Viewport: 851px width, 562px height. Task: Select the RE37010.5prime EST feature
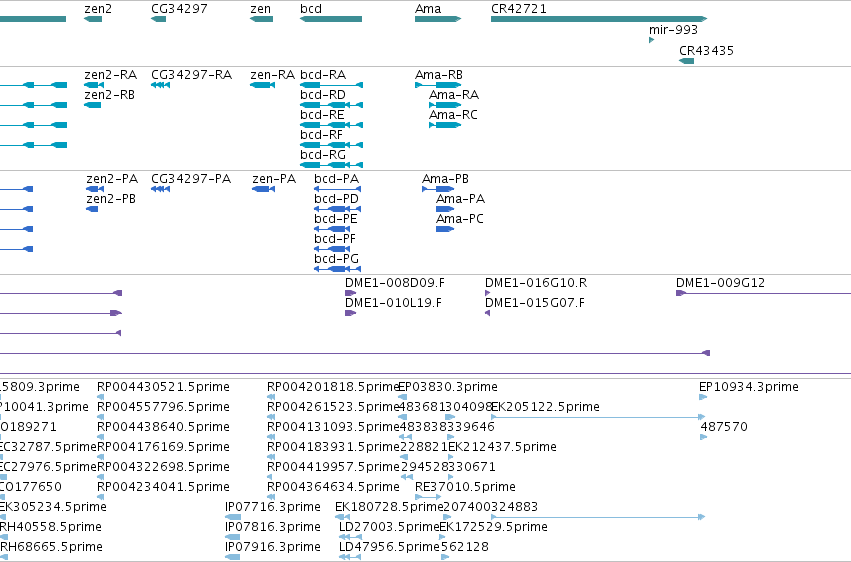tap(428, 497)
